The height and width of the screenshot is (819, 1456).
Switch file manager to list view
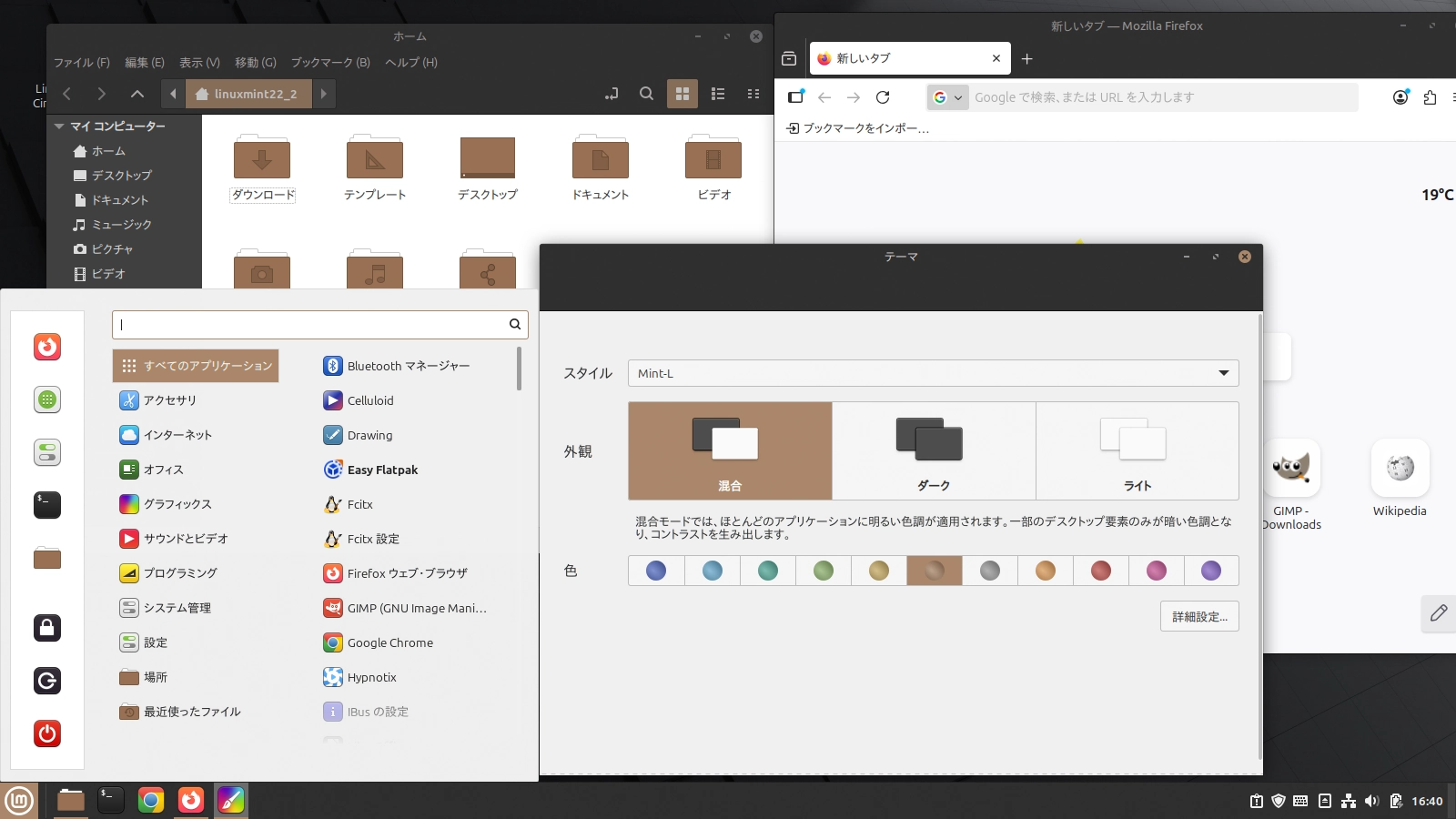click(x=718, y=94)
